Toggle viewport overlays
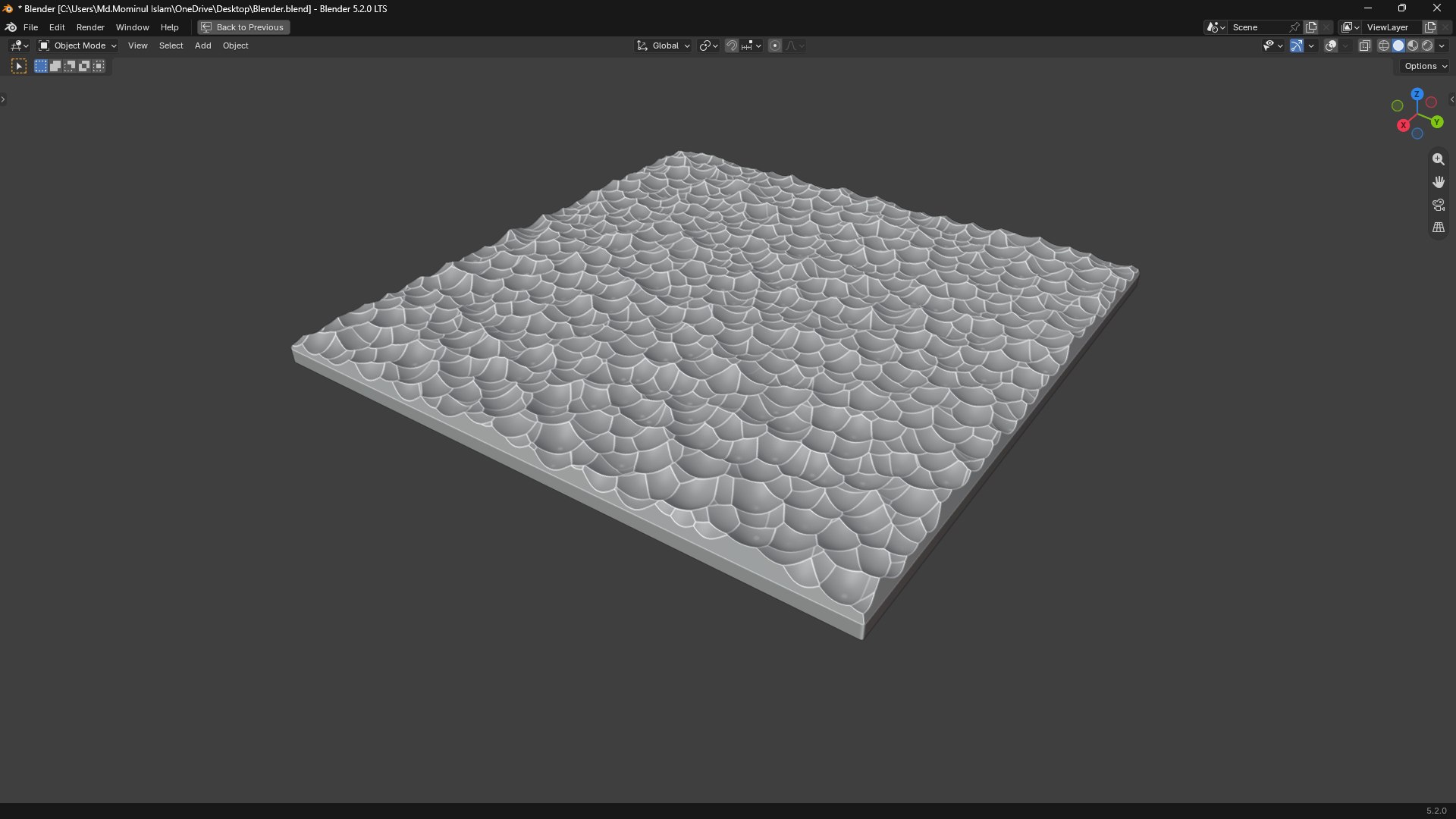Viewport: 1456px width, 819px height. coord(1331,46)
